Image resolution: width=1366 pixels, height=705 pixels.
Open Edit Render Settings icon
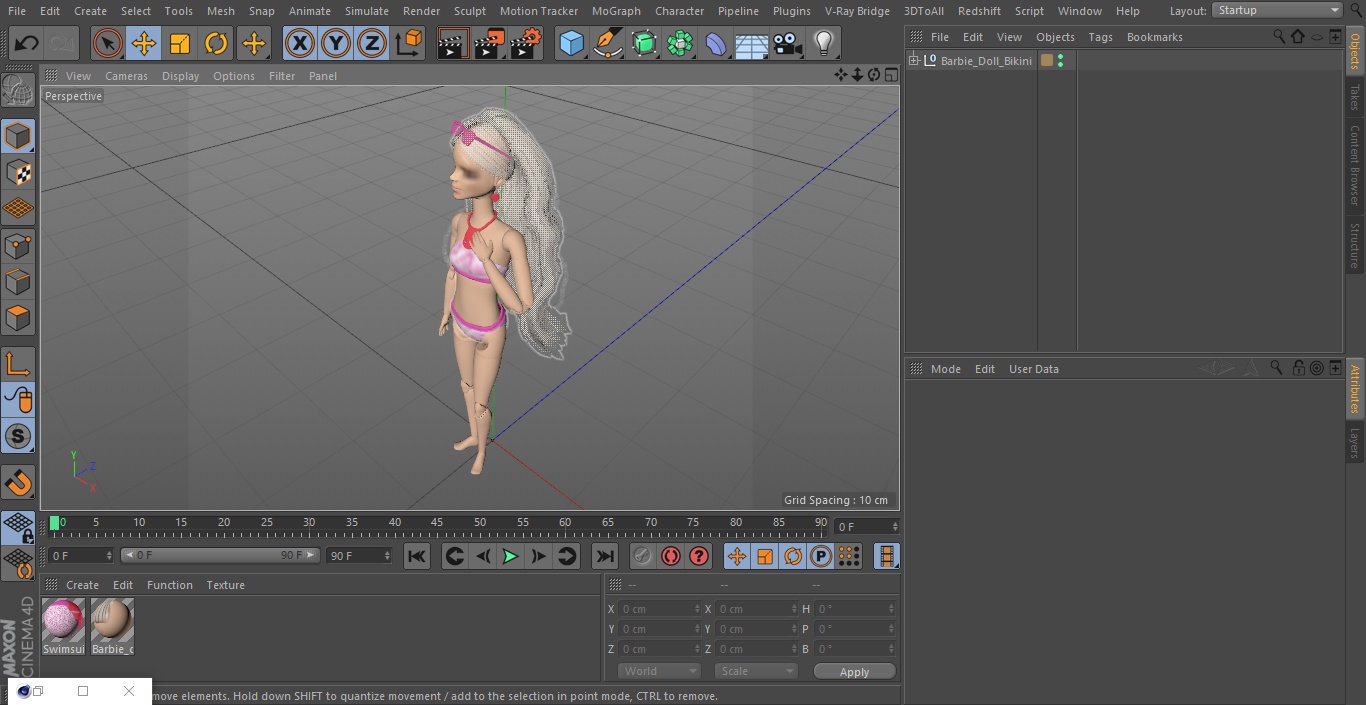526,43
